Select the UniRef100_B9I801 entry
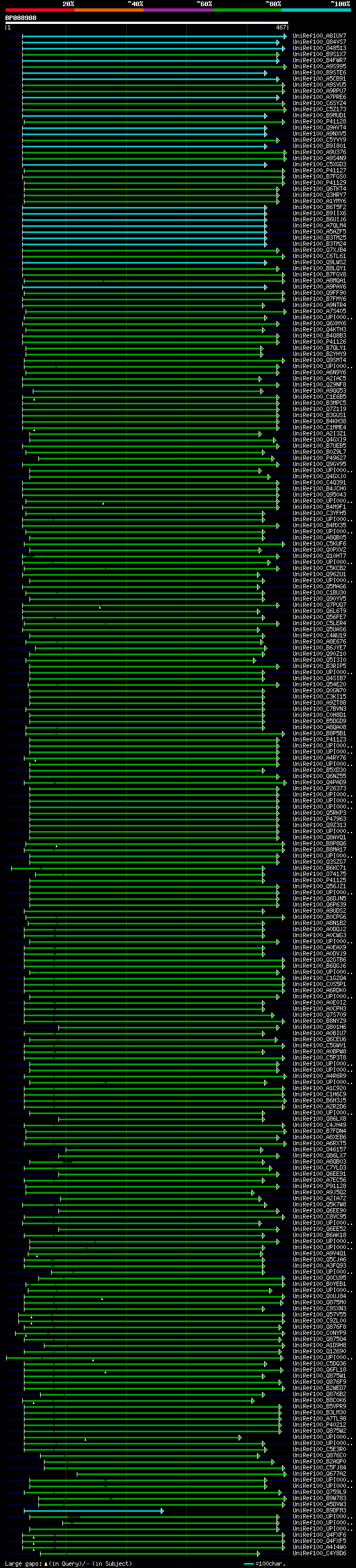The width and height of the screenshot is (356, 1568). (x=319, y=146)
